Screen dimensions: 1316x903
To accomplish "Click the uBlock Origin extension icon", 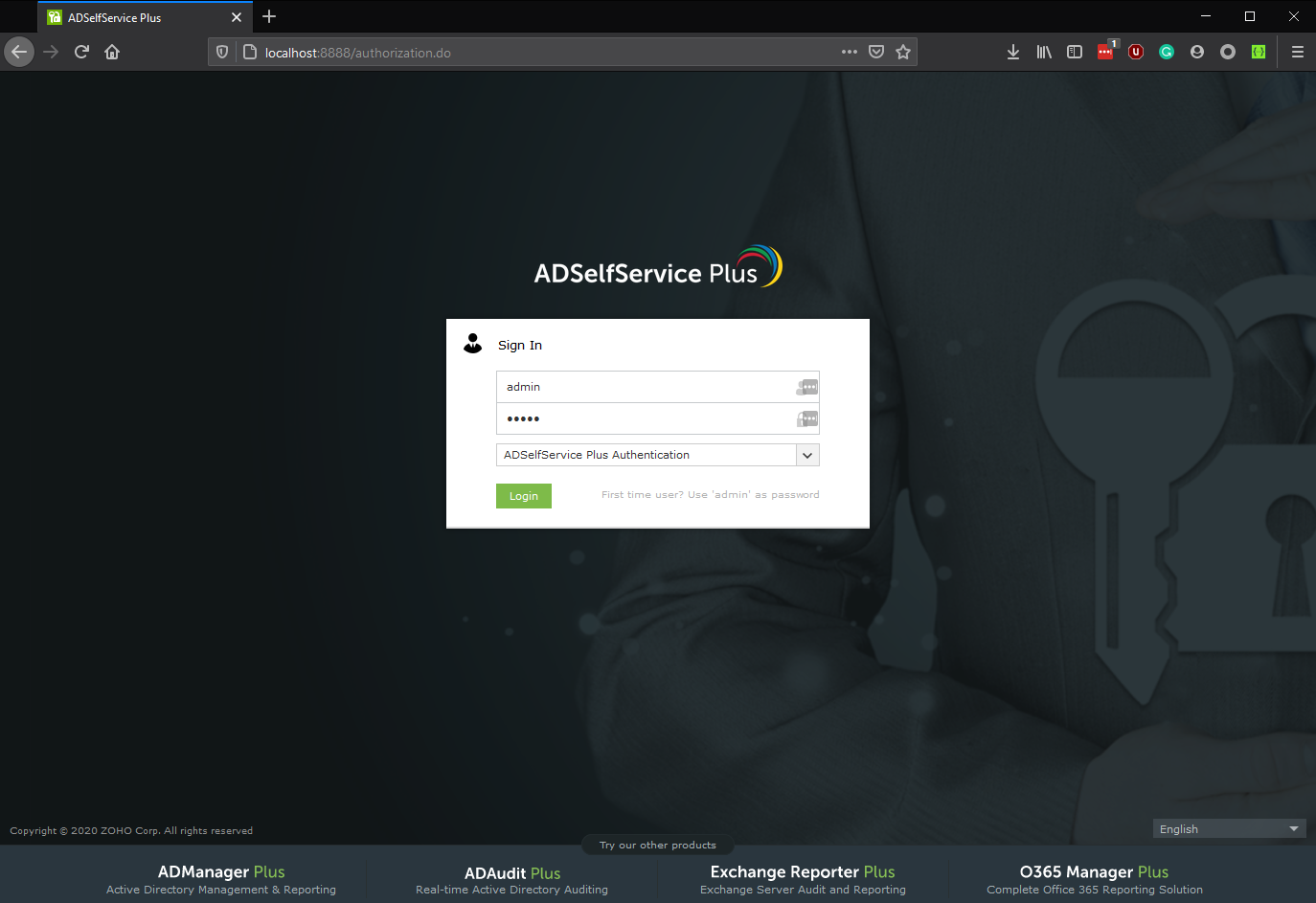I will [x=1136, y=52].
